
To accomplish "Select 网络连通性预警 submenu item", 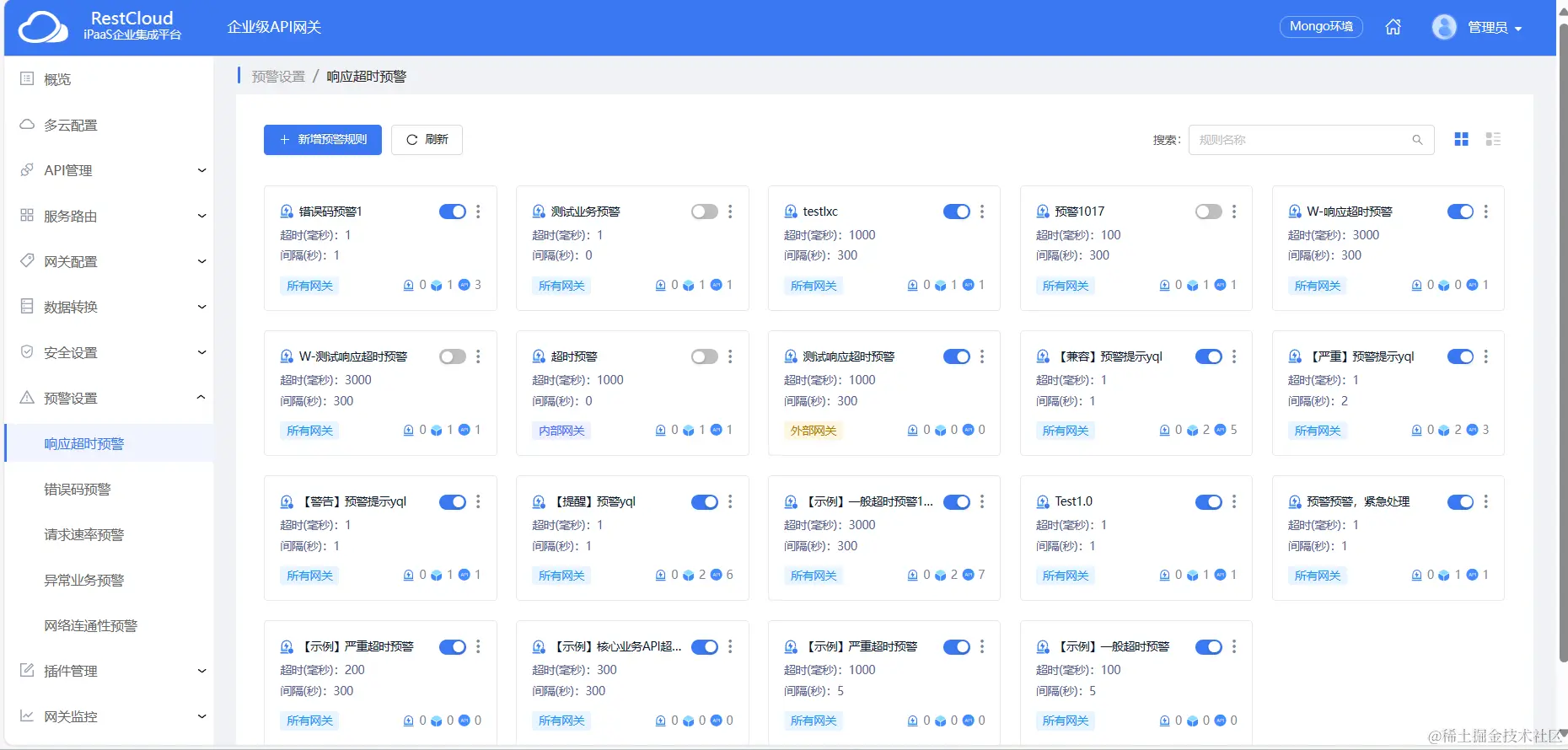I will click(109, 625).
